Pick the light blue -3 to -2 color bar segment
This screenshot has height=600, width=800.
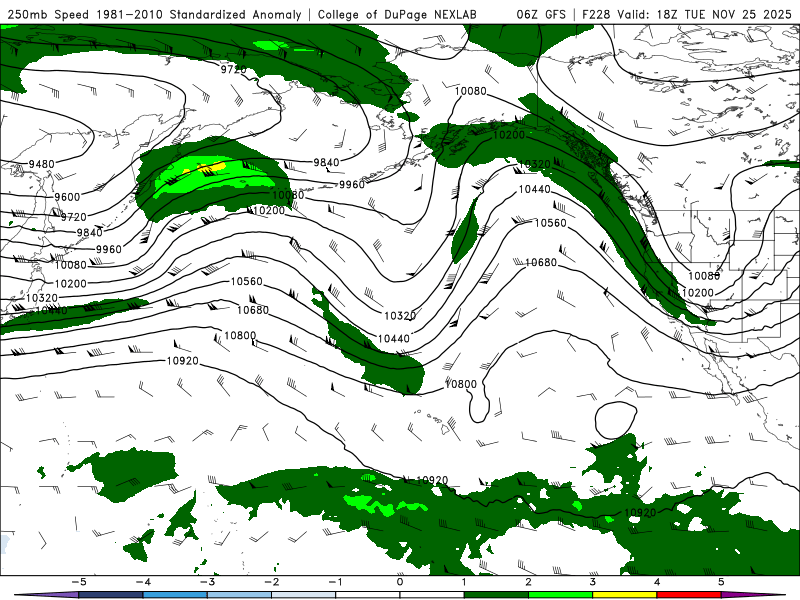[239, 595]
